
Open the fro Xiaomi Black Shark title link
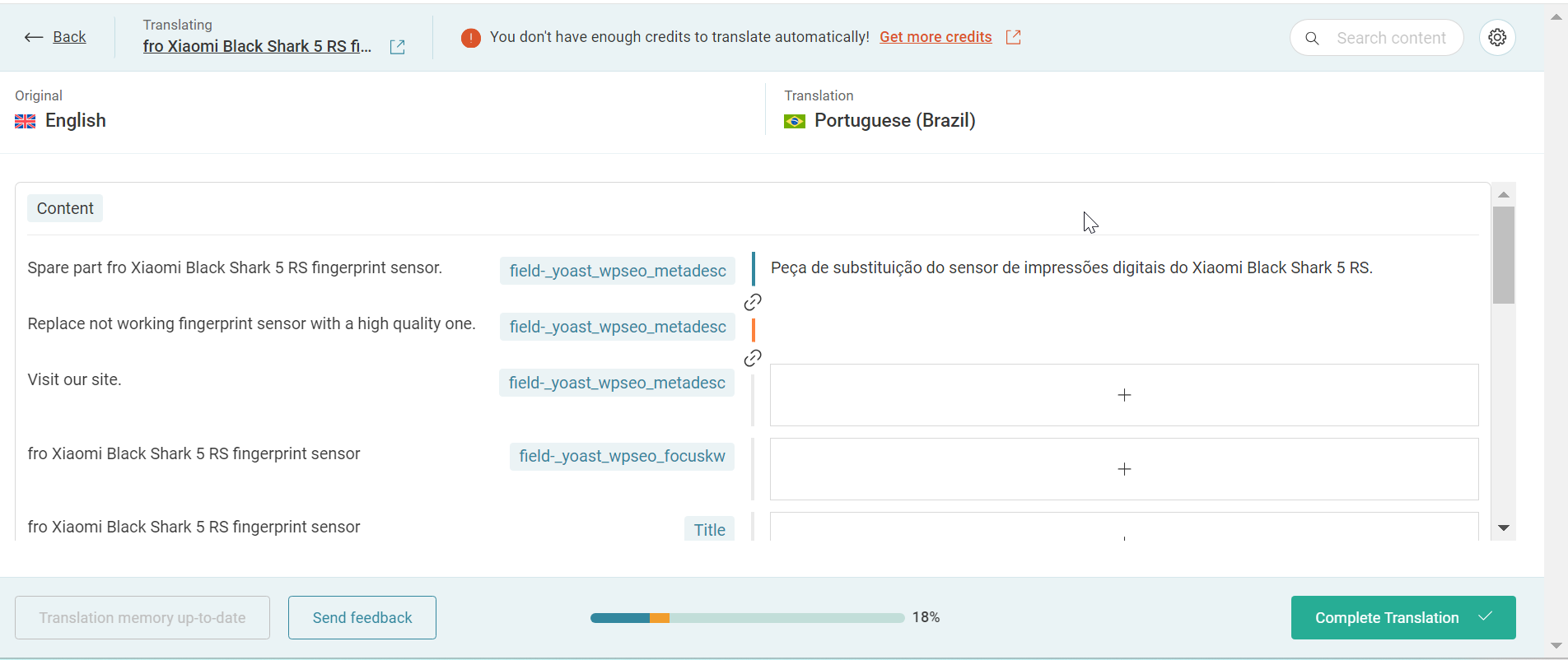[257, 47]
